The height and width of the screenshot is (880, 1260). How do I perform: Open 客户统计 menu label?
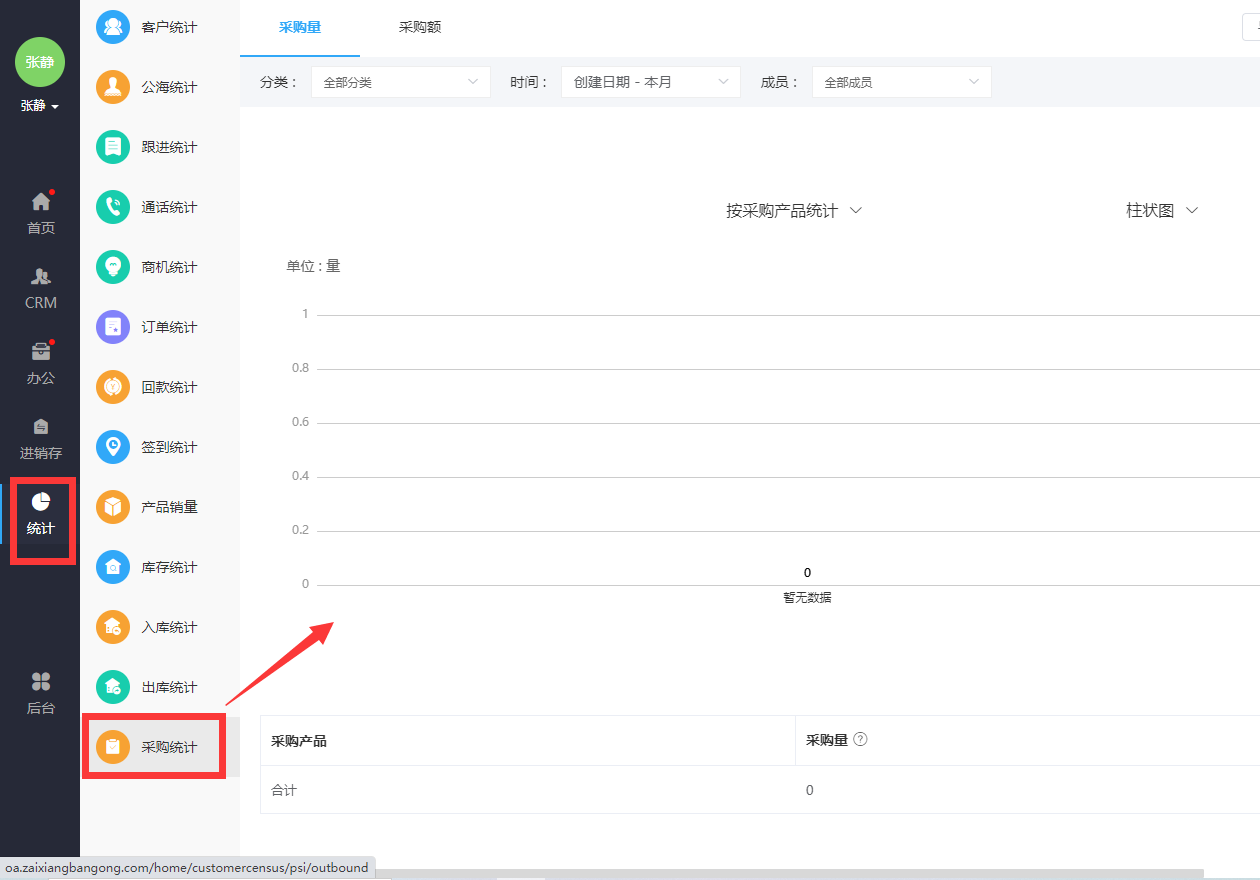click(x=170, y=27)
